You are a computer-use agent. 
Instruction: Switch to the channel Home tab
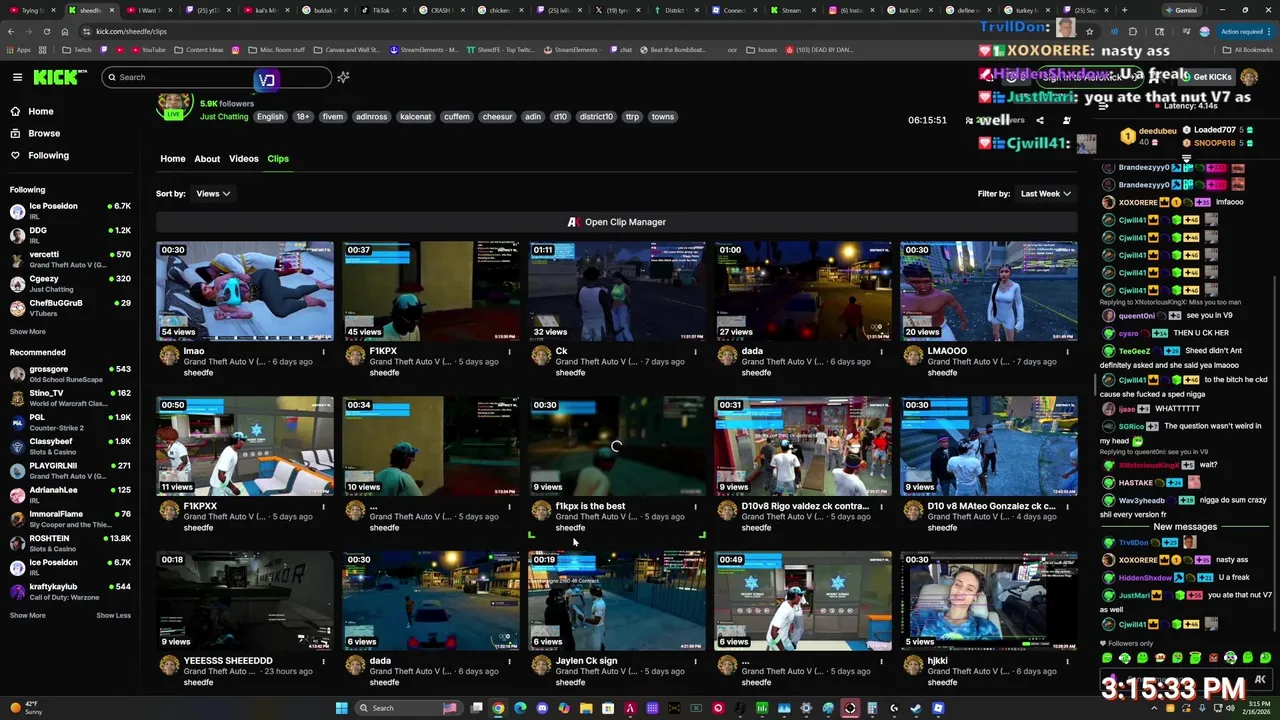[172, 159]
